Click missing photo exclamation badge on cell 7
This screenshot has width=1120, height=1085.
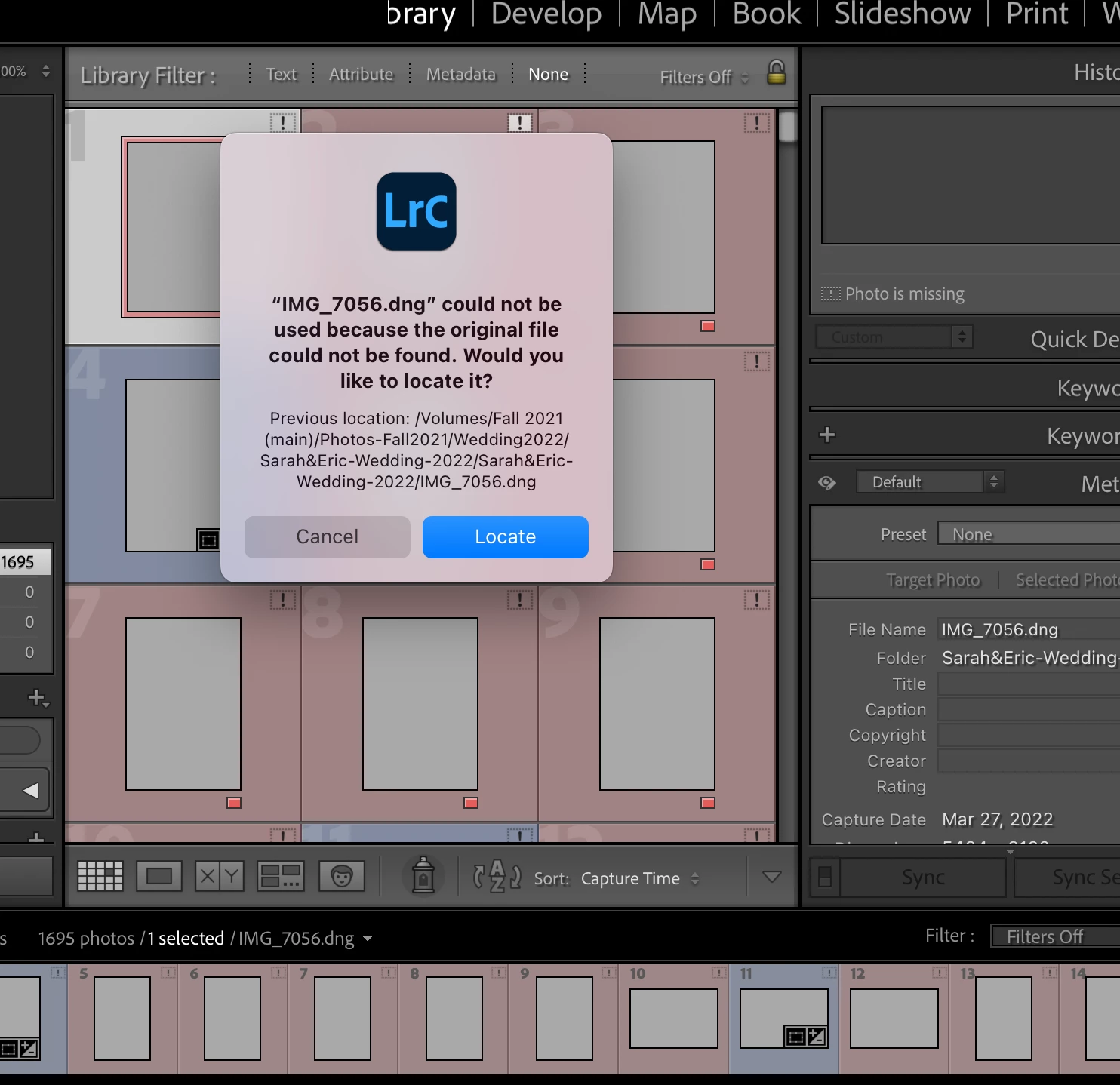(282, 600)
